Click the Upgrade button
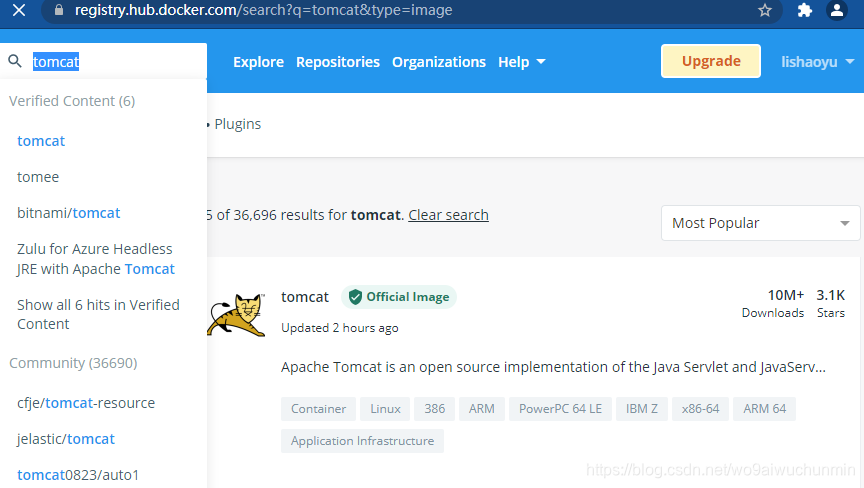The width and height of the screenshot is (864, 488). click(x=711, y=61)
